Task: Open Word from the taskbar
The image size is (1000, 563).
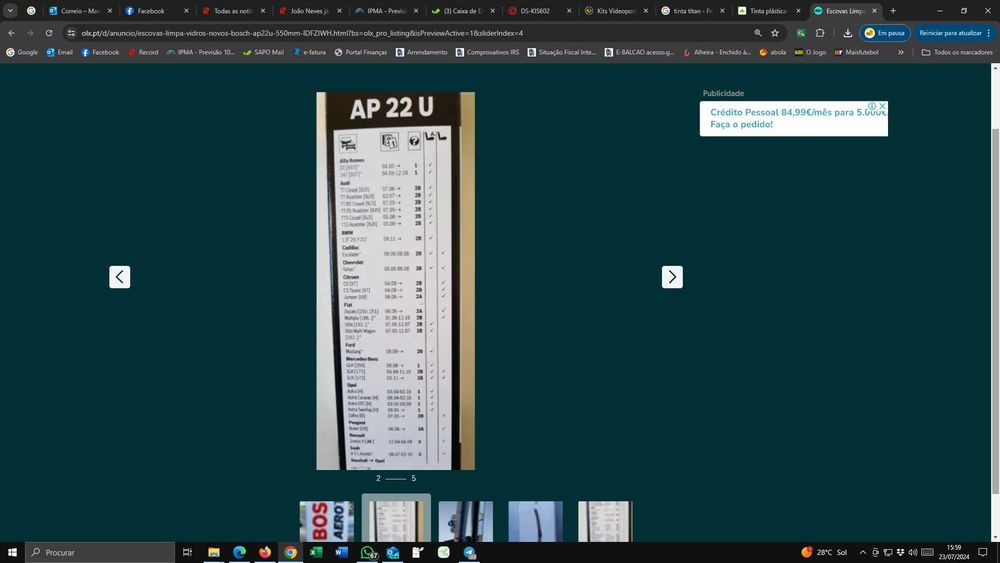Action: pyautogui.click(x=341, y=552)
